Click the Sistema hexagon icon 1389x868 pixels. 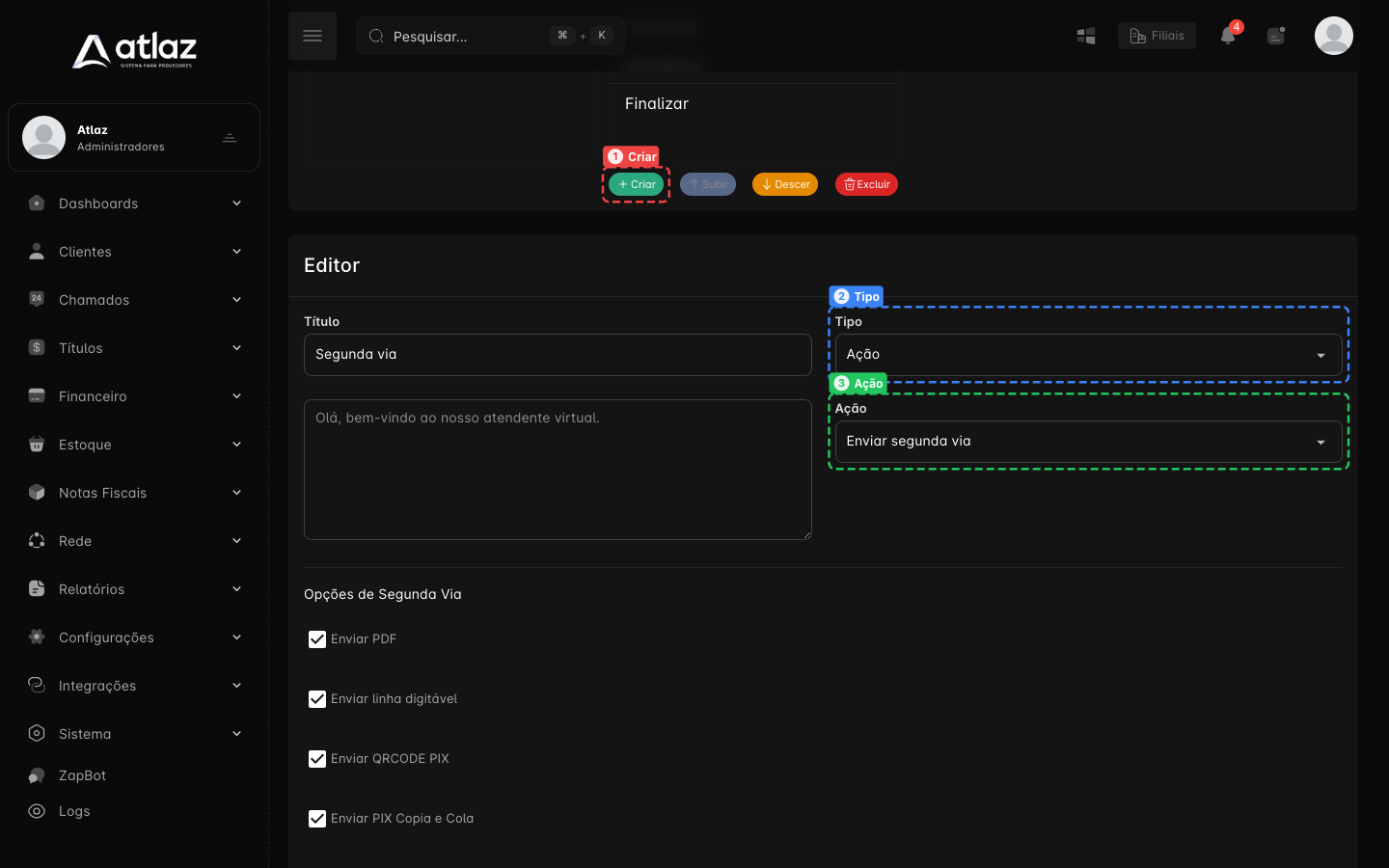37,733
